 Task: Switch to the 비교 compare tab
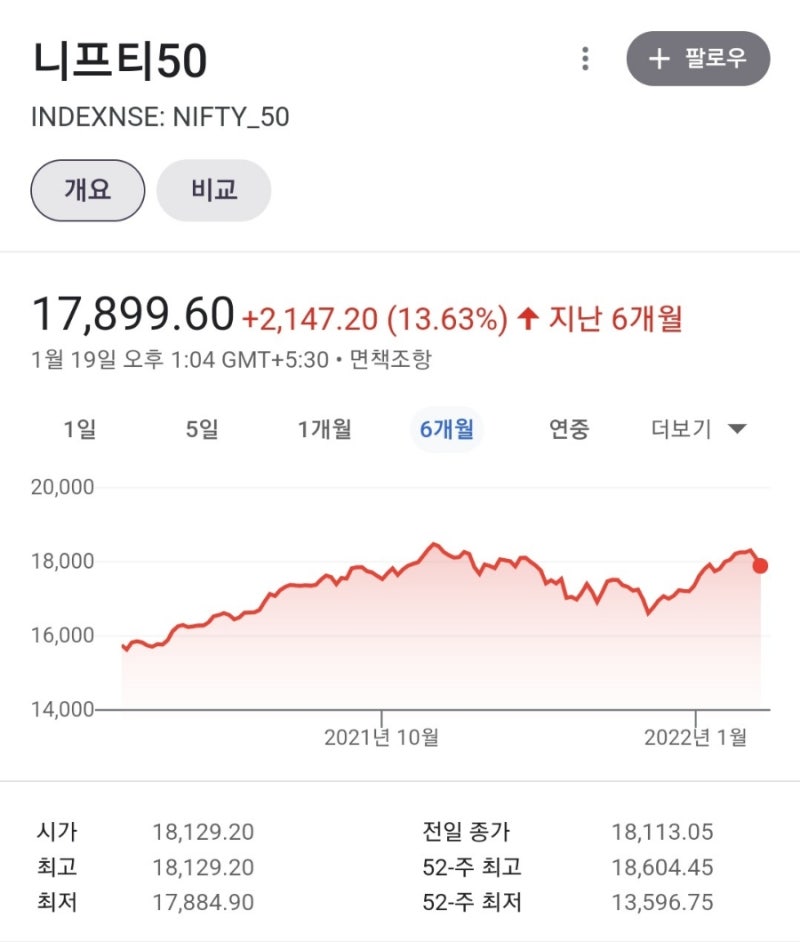[214, 190]
